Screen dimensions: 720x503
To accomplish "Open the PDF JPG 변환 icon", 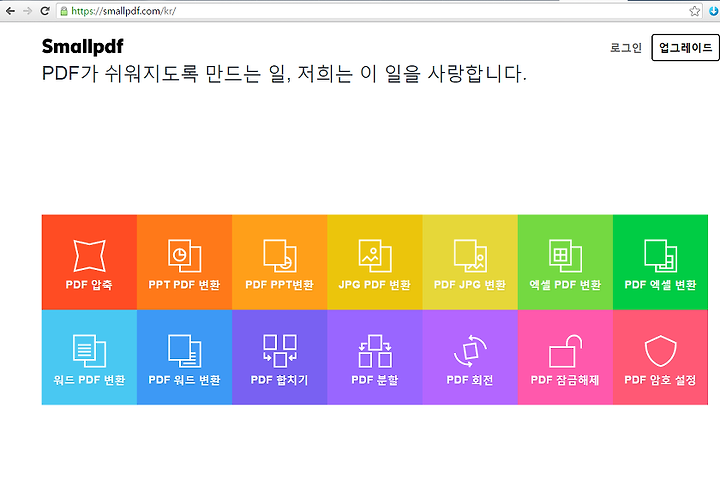I will click(x=470, y=256).
